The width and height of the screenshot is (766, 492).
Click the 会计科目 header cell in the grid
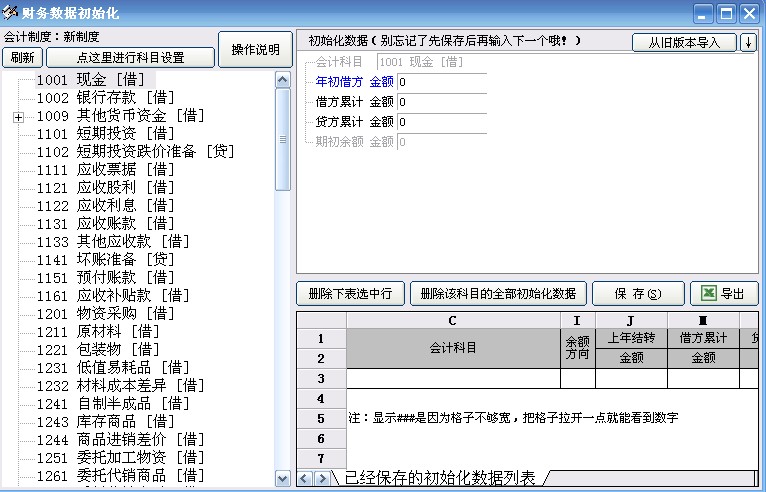[x=453, y=348]
